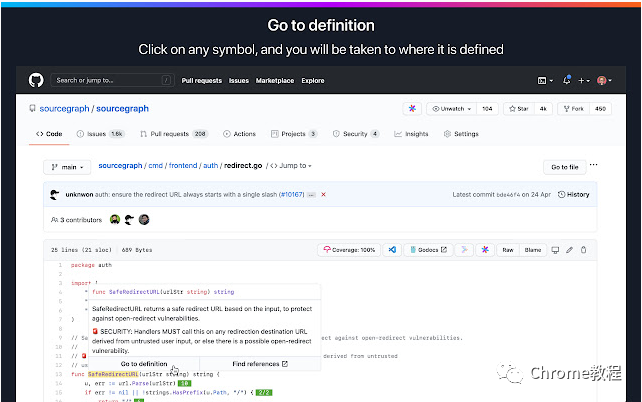Switch to the Pull requests tab
This screenshot has height=402, width=642.
point(174,134)
